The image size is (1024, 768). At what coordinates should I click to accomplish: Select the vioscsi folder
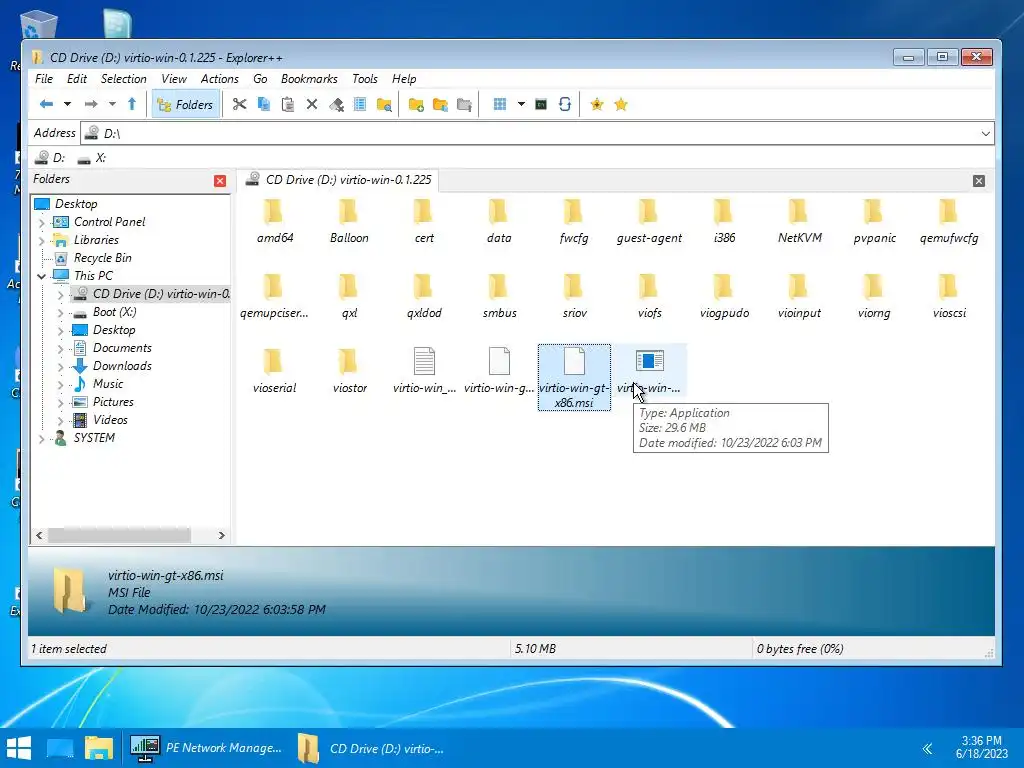click(x=949, y=297)
